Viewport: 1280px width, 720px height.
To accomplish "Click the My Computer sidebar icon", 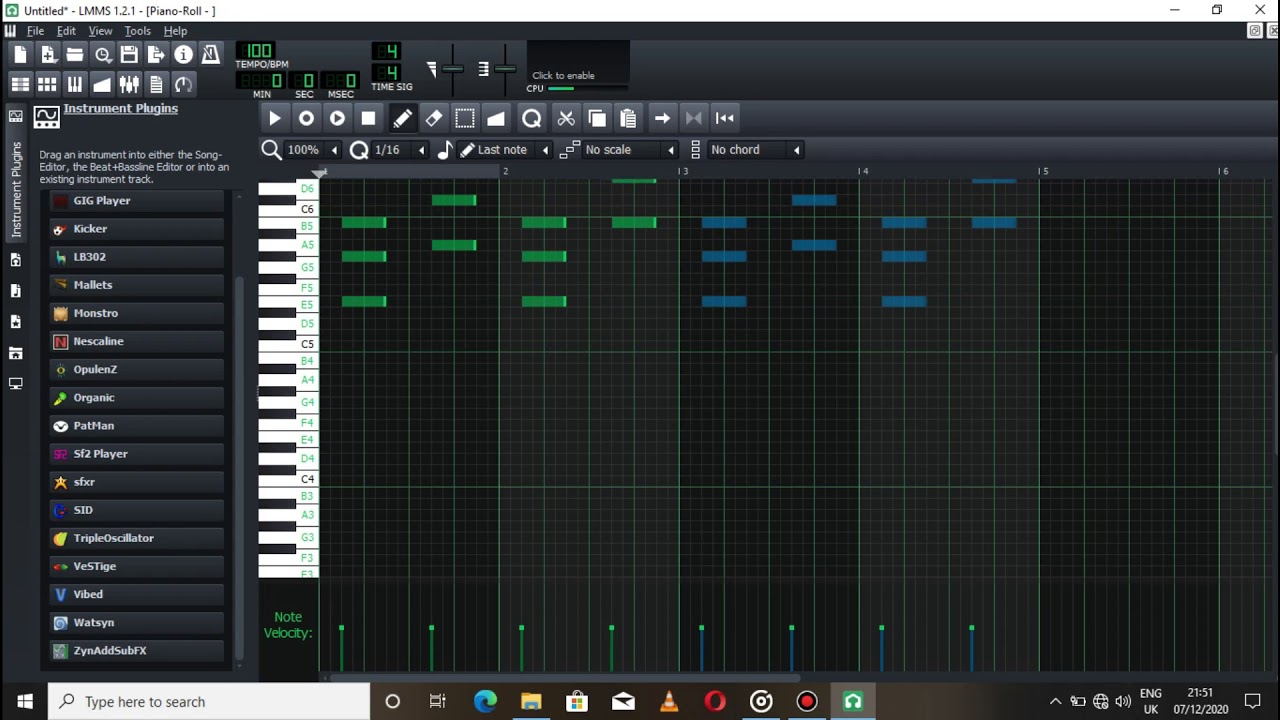I will pos(16,384).
